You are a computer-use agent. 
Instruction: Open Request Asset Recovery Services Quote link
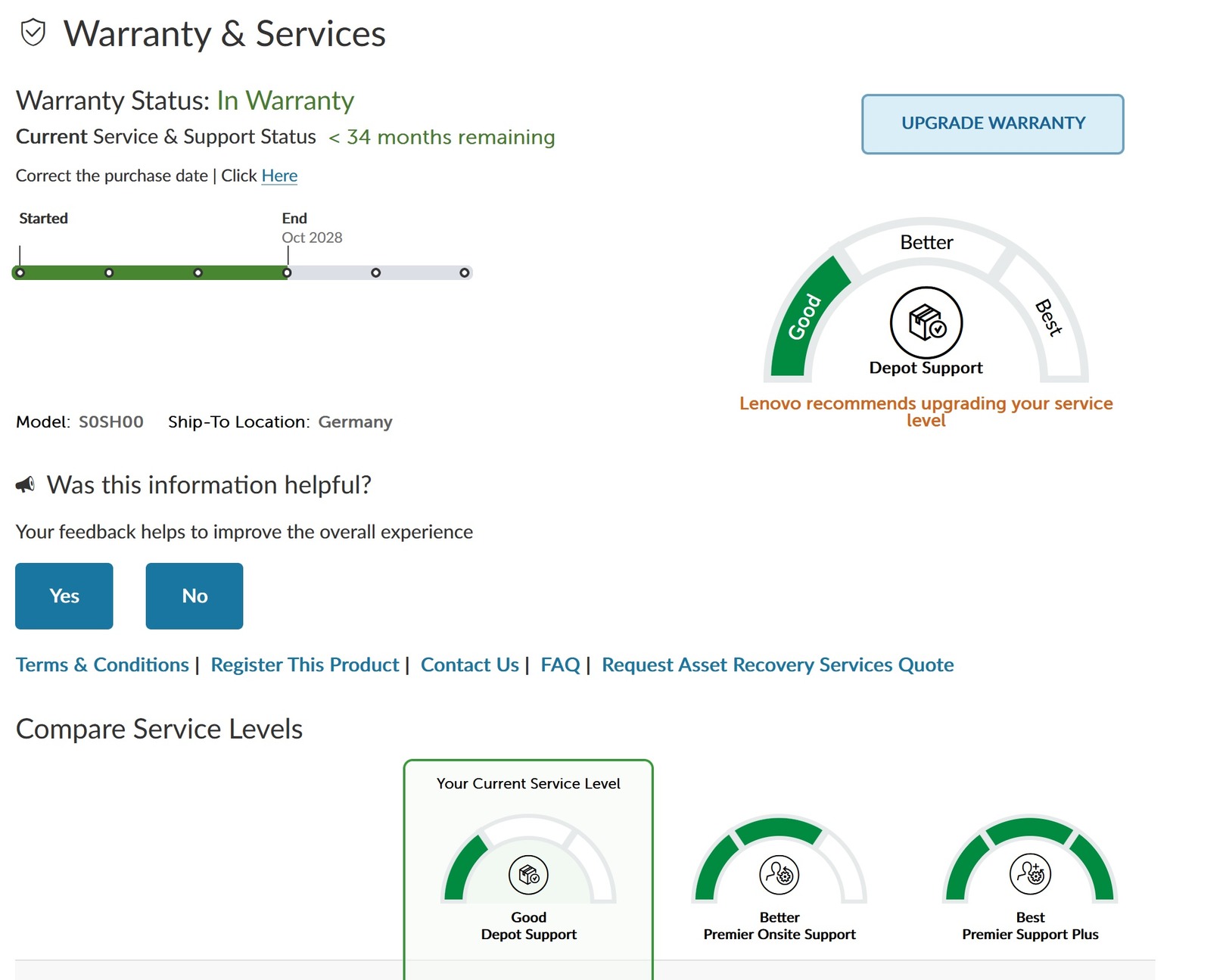(777, 664)
